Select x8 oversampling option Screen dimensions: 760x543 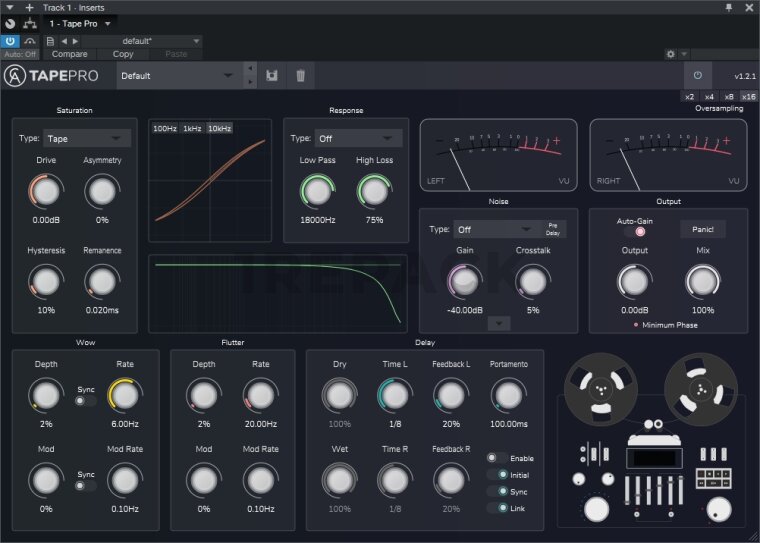pos(728,96)
